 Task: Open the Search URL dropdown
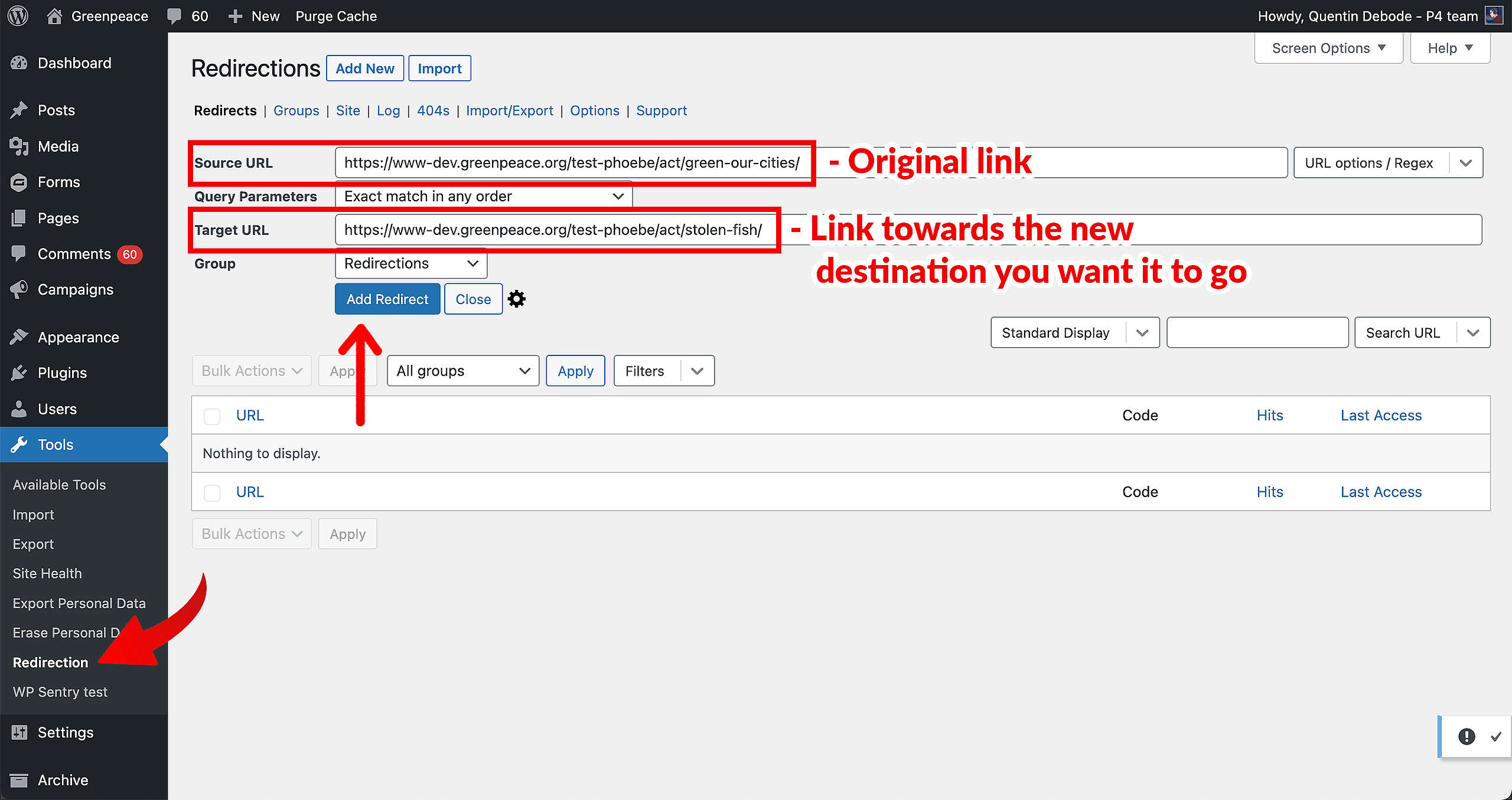click(1422, 333)
